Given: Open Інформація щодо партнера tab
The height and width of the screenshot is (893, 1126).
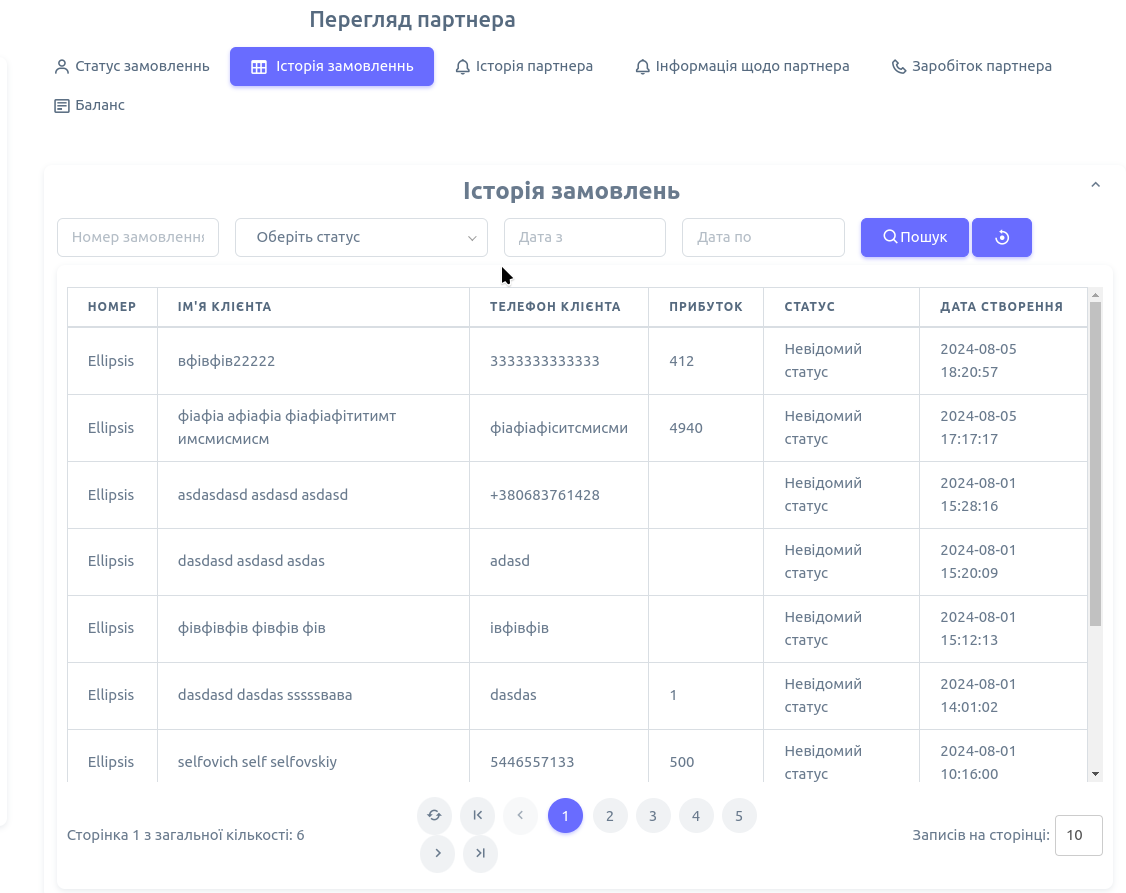Looking at the screenshot, I should [x=742, y=67].
